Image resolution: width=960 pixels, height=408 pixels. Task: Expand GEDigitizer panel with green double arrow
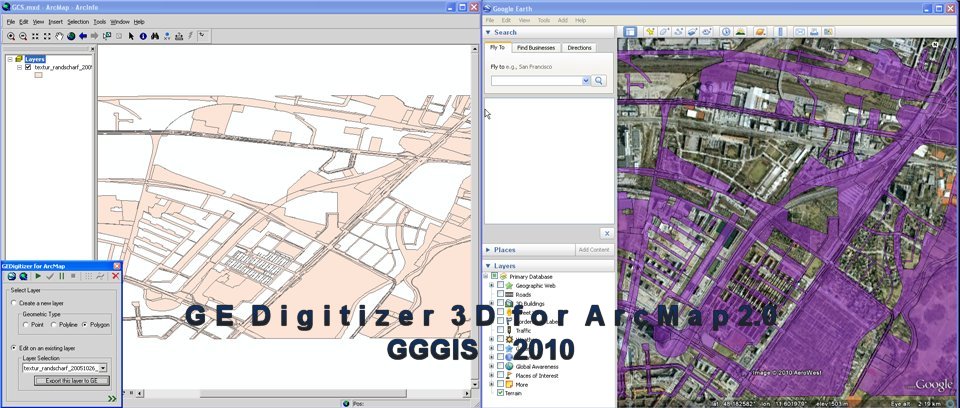click(x=112, y=399)
